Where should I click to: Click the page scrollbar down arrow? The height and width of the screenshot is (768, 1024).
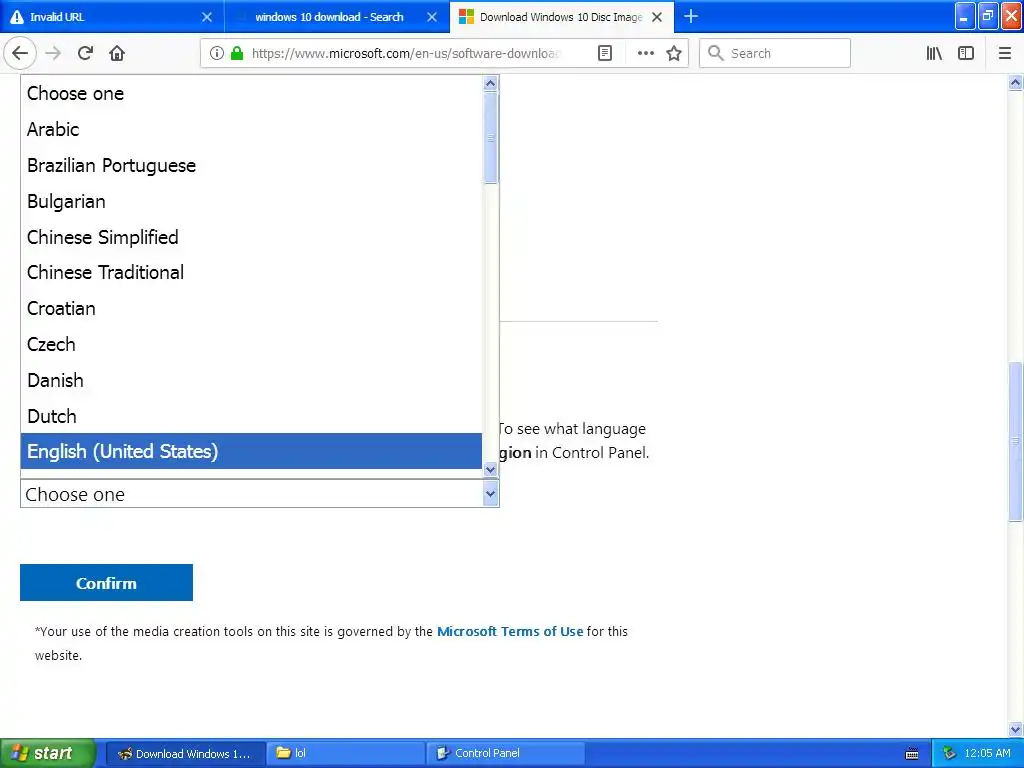[1016, 729]
